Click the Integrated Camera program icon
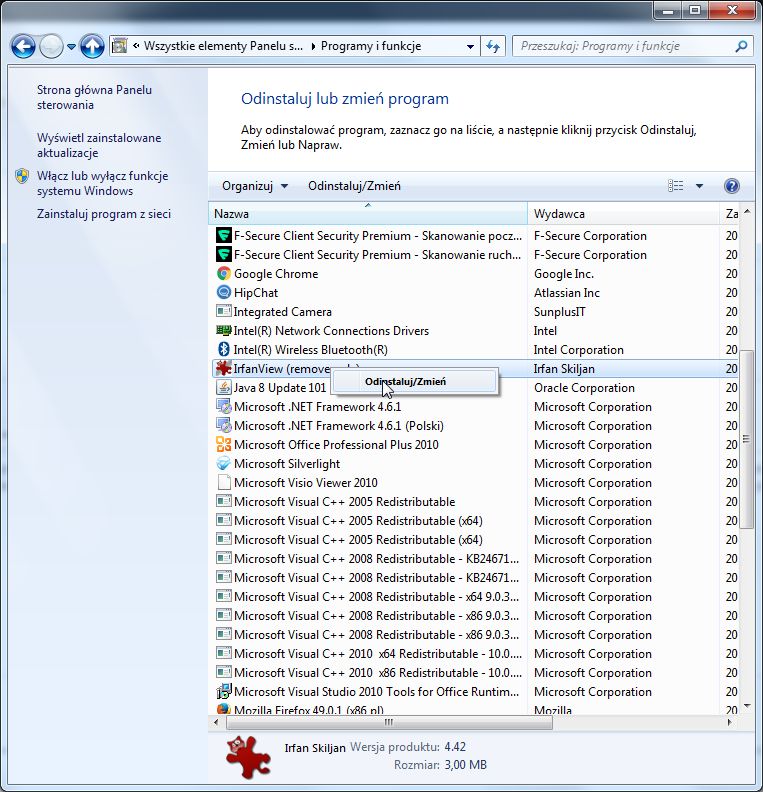 (224, 311)
